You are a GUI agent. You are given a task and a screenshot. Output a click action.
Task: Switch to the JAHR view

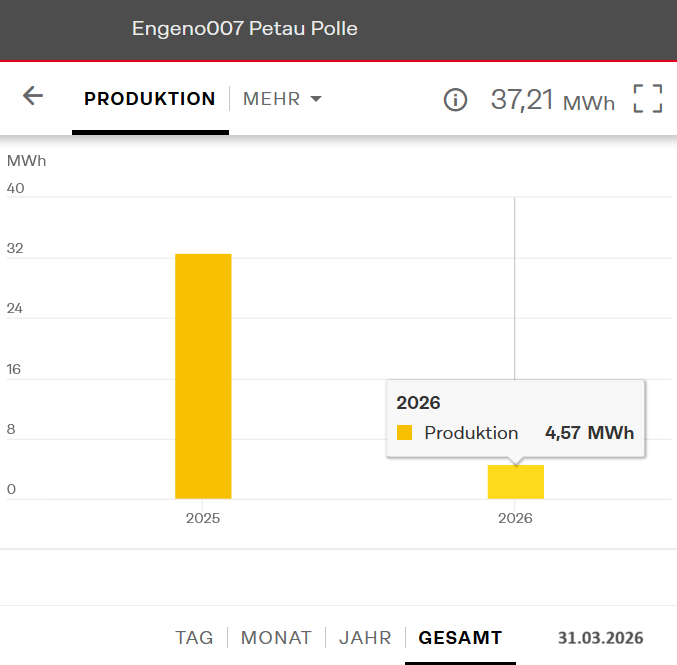365,637
